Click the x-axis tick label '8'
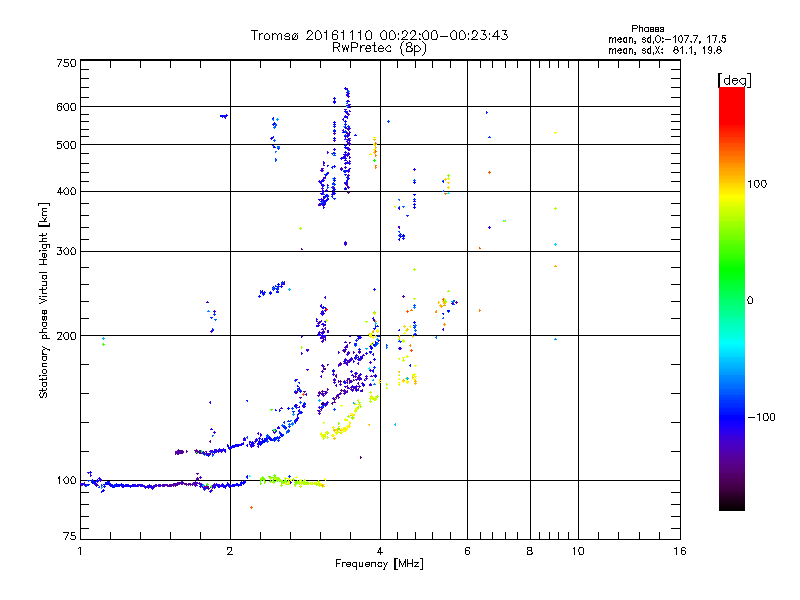The height and width of the screenshot is (600, 800). (530, 551)
